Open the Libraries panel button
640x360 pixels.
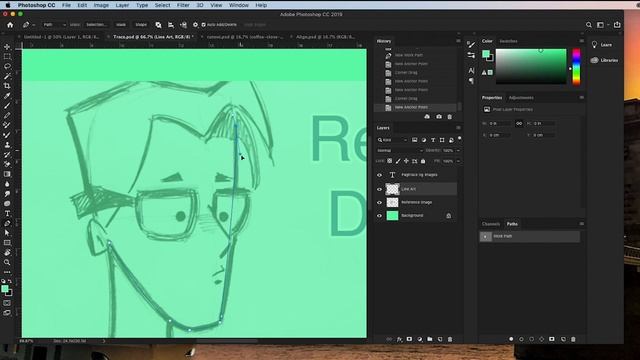click(x=604, y=60)
